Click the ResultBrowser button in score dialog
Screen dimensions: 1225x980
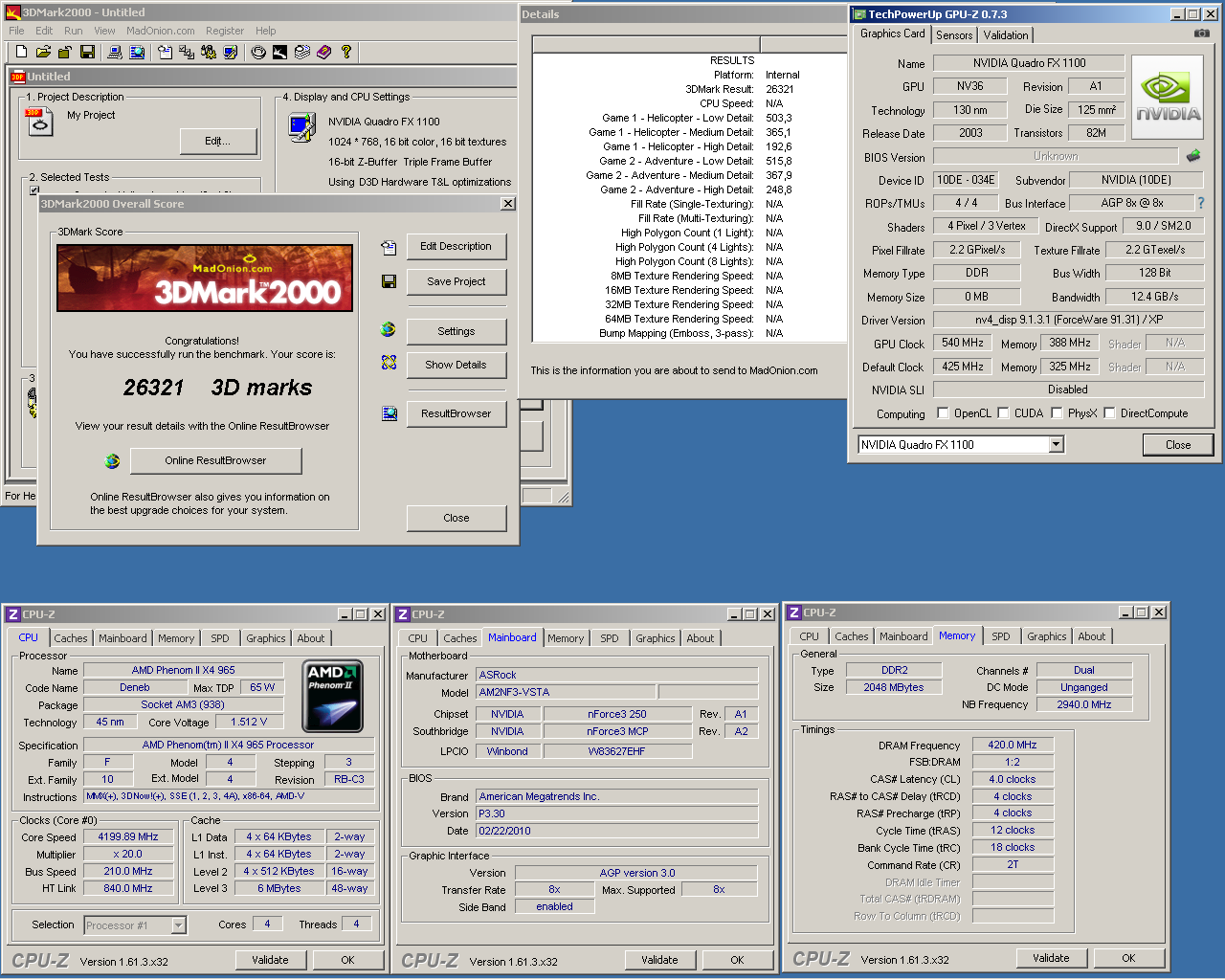(x=457, y=413)
